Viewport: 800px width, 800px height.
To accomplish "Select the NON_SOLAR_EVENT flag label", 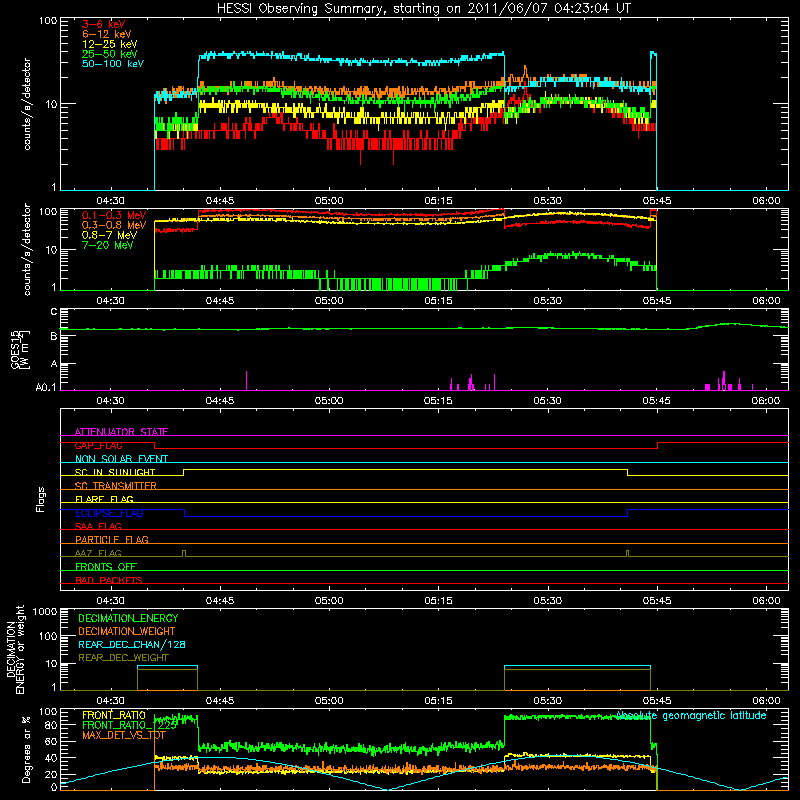I will coord(121,459).
